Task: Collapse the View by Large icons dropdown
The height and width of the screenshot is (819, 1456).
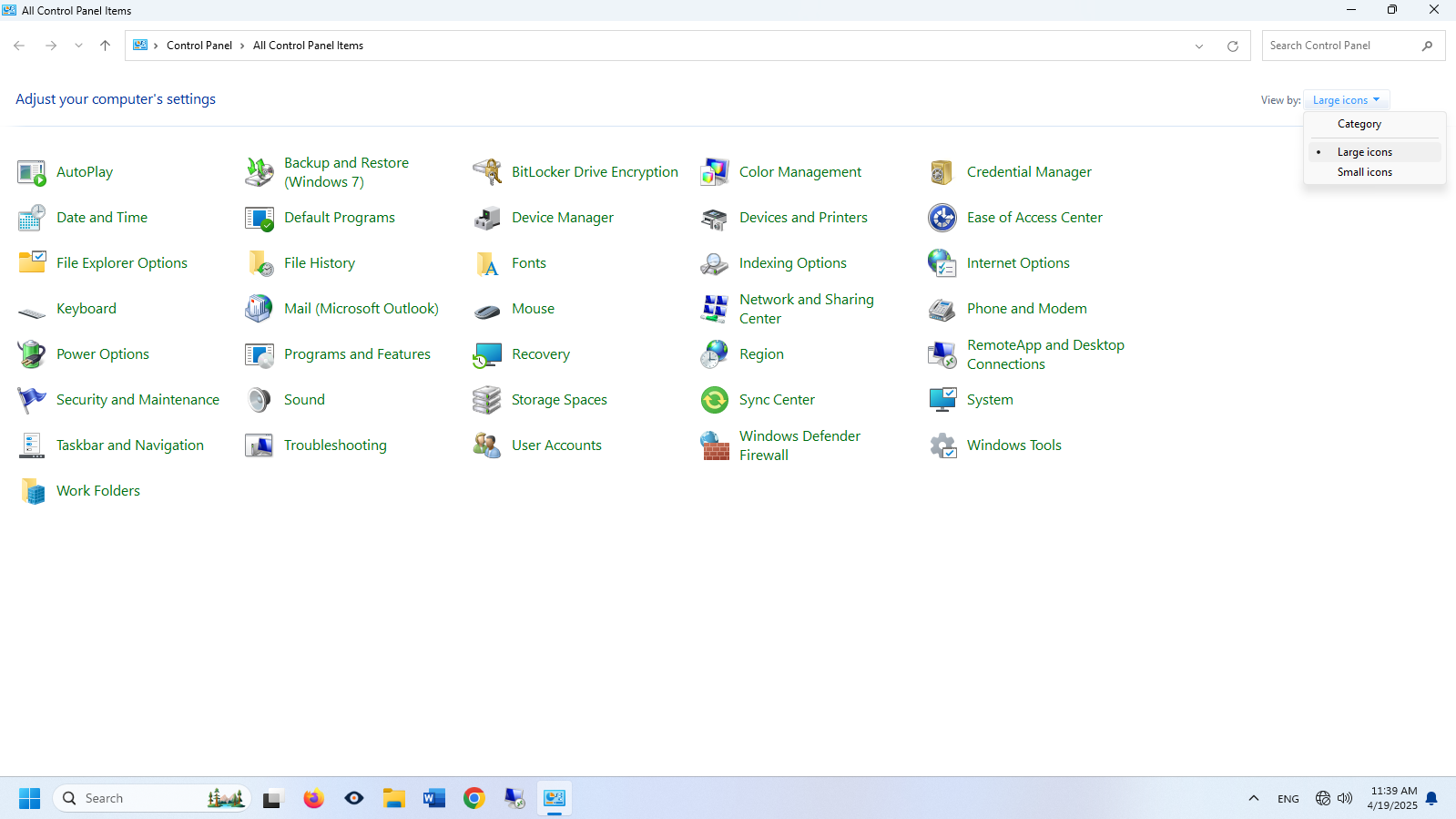Action: point(1346,100)
